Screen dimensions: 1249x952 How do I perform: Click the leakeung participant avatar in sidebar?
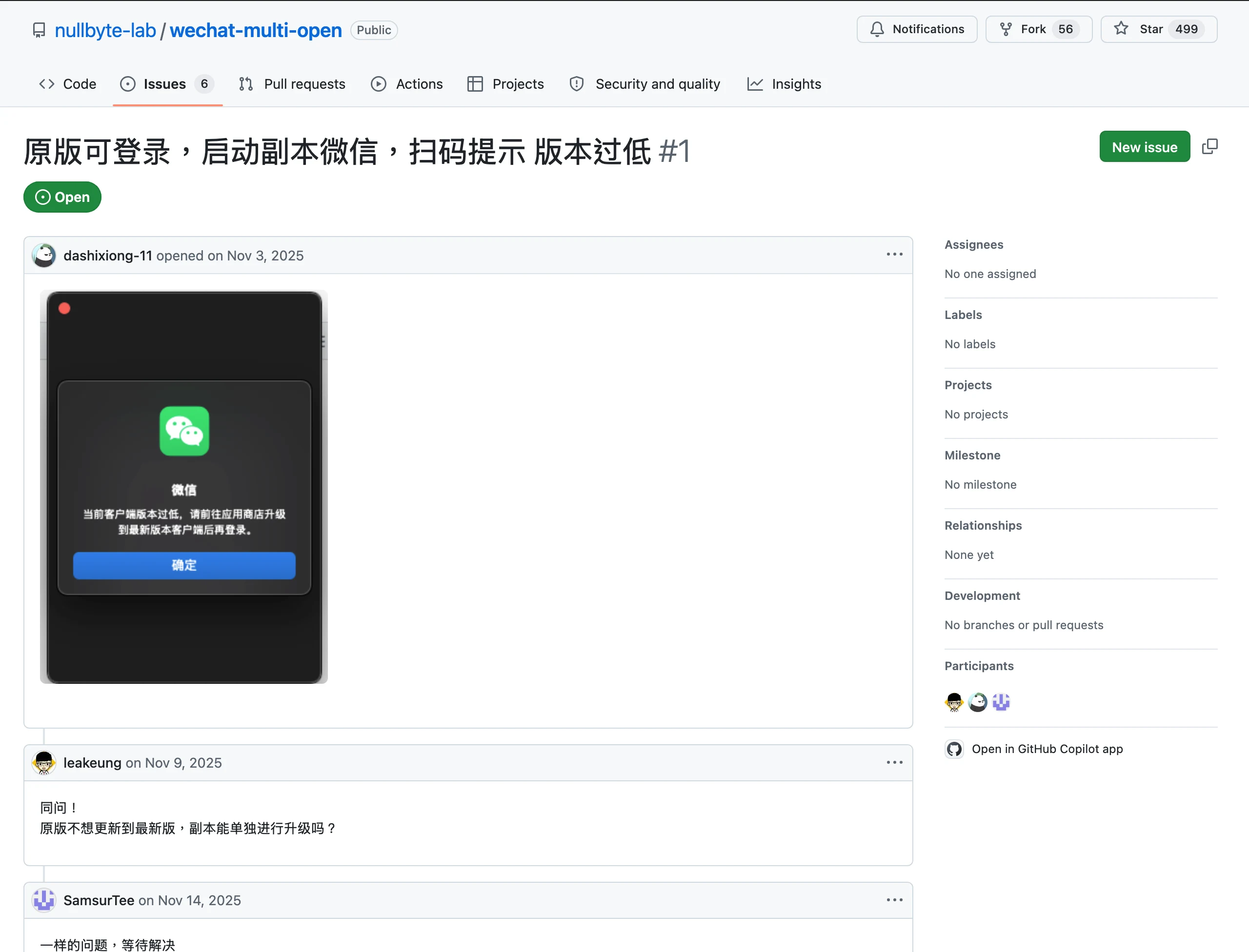[x=954, y=702]
